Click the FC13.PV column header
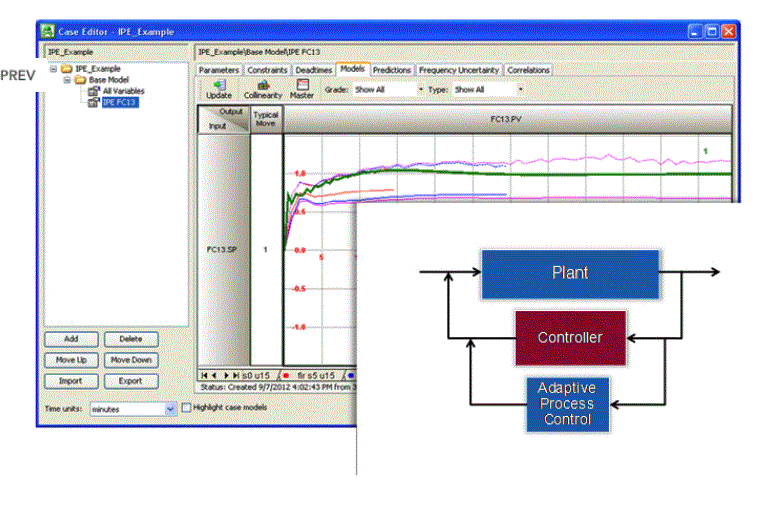Viewport: 769px width, 515px height. [x=508, y=119]
